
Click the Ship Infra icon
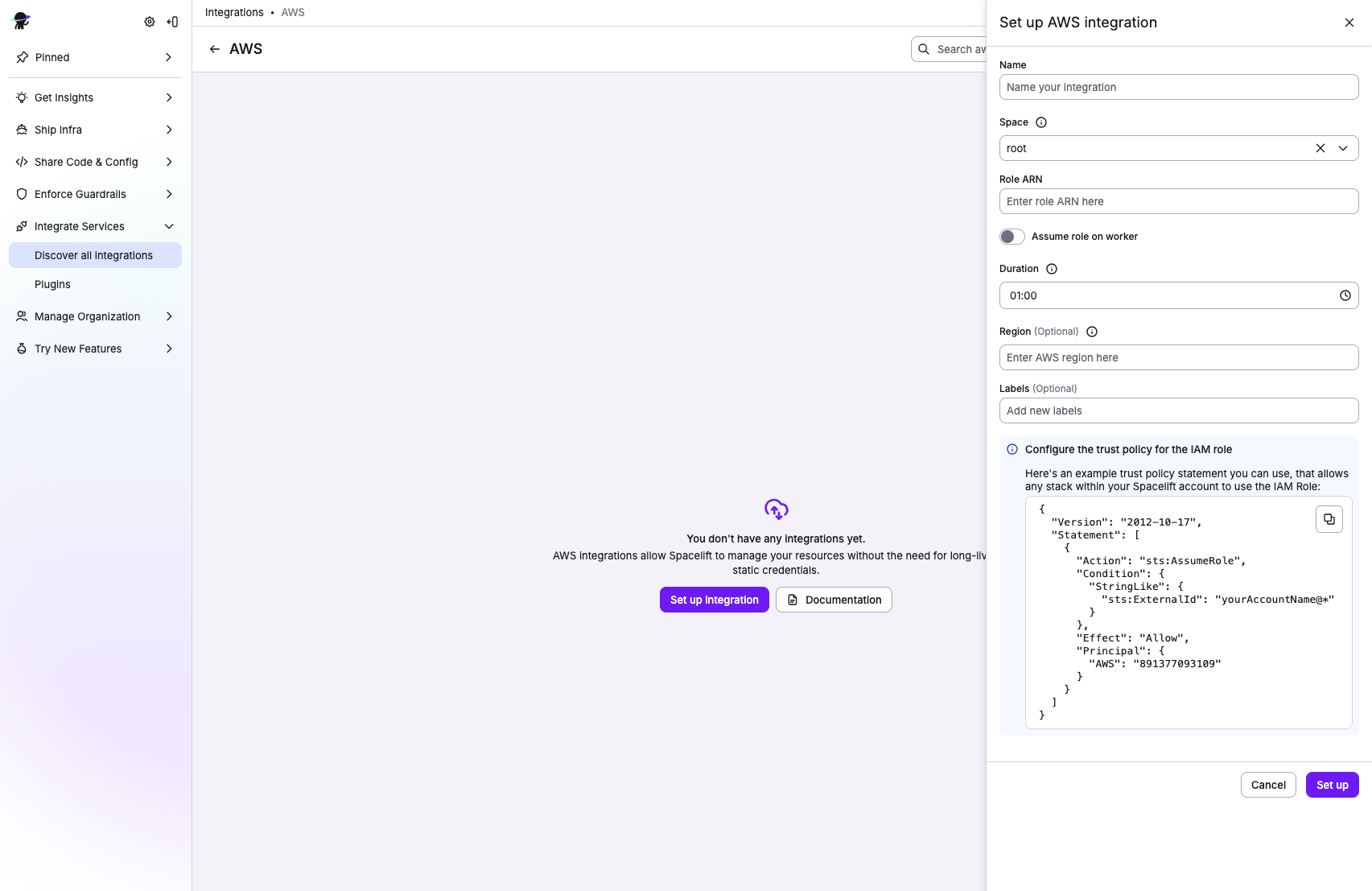tap(21, 130)
